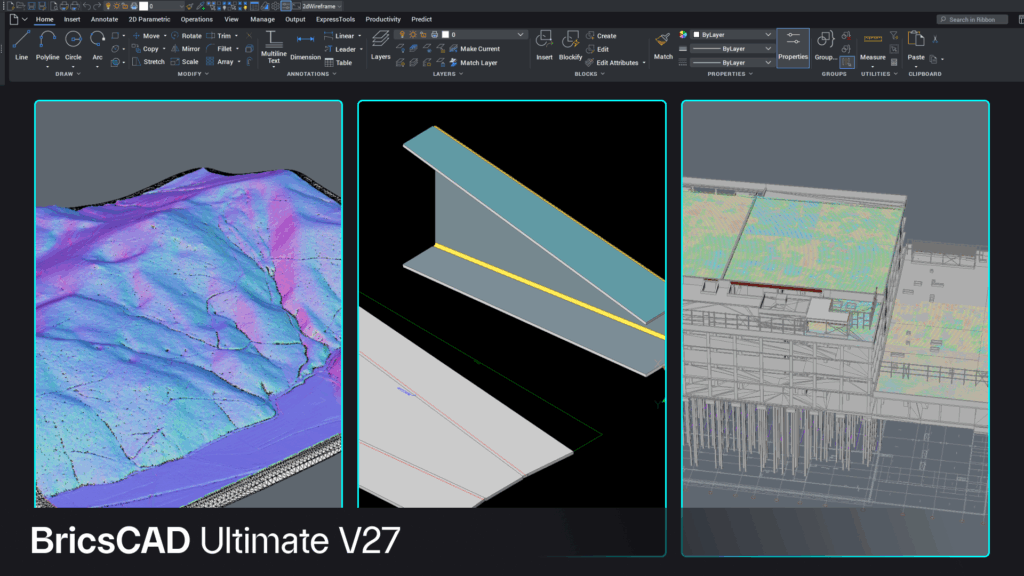Open the Edit Attributes dropdown arrow
Screen dimensions: 1024x576
point(644,63)
